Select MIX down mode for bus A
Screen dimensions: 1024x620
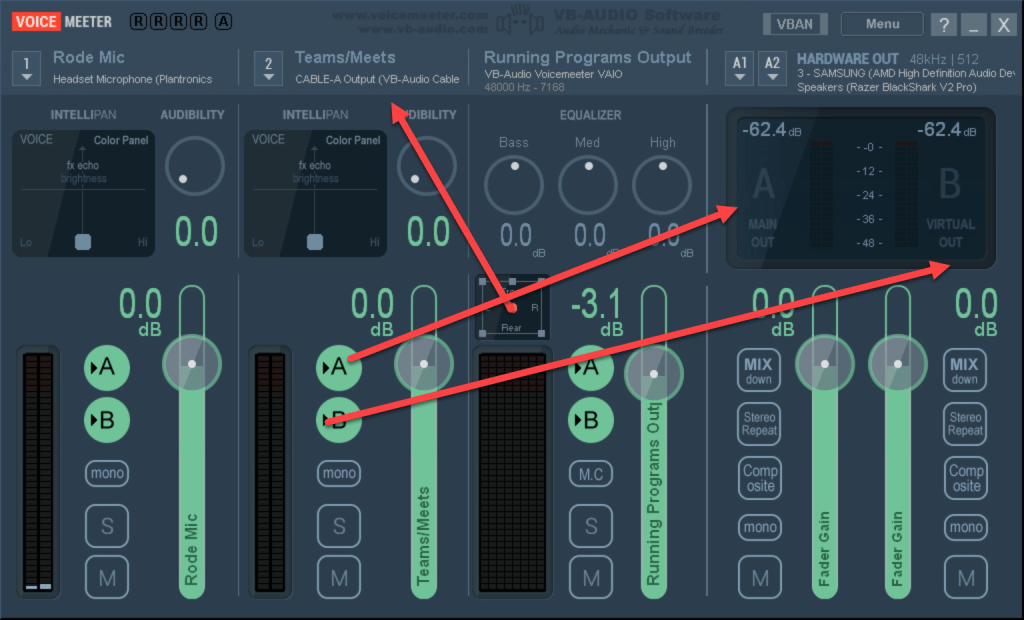pyautogui.click(x=759, y=370)
